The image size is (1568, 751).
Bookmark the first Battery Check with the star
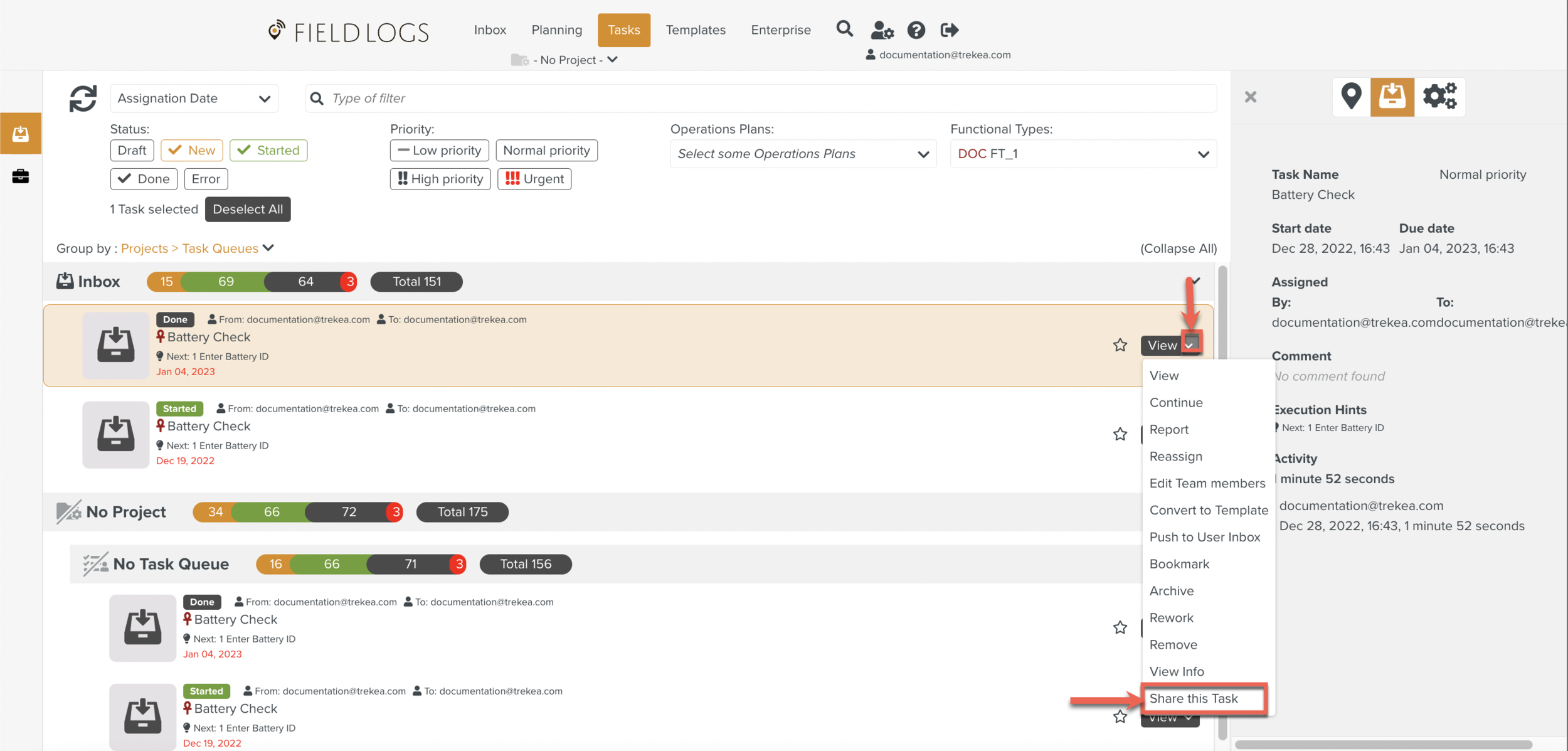[1120, 345]
